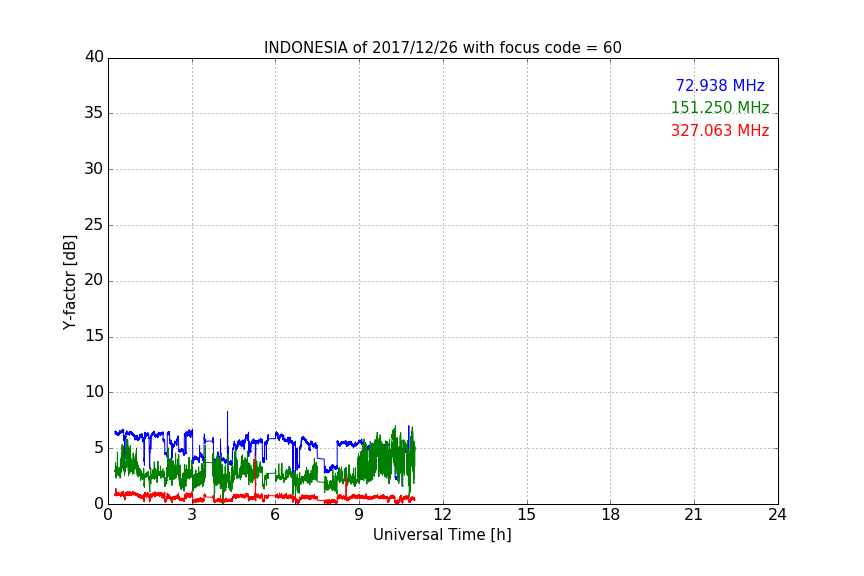Click the x-axis tick label "9"
Screen dimensions: 864x576
point(359,515)
